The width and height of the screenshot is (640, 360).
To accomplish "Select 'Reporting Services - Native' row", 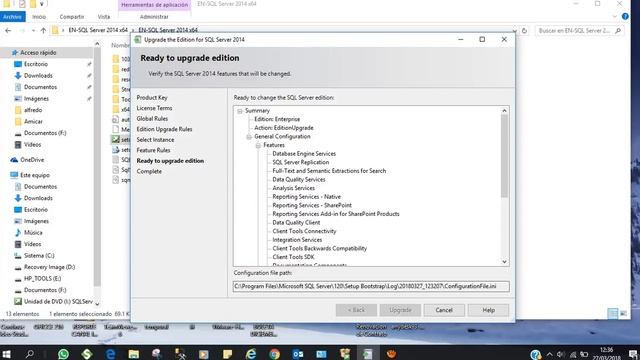I will click(307, 197).
